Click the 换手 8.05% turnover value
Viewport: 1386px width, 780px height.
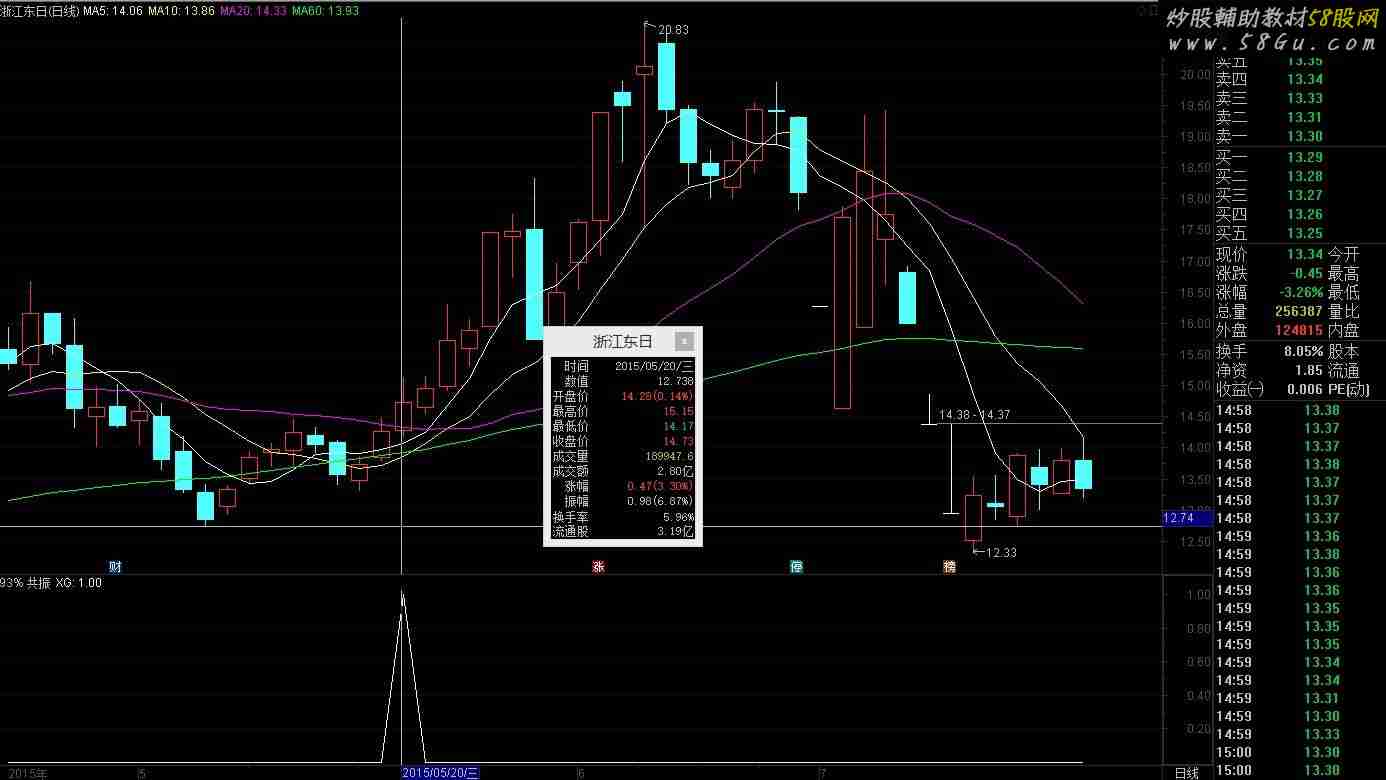click(1304, 351)
